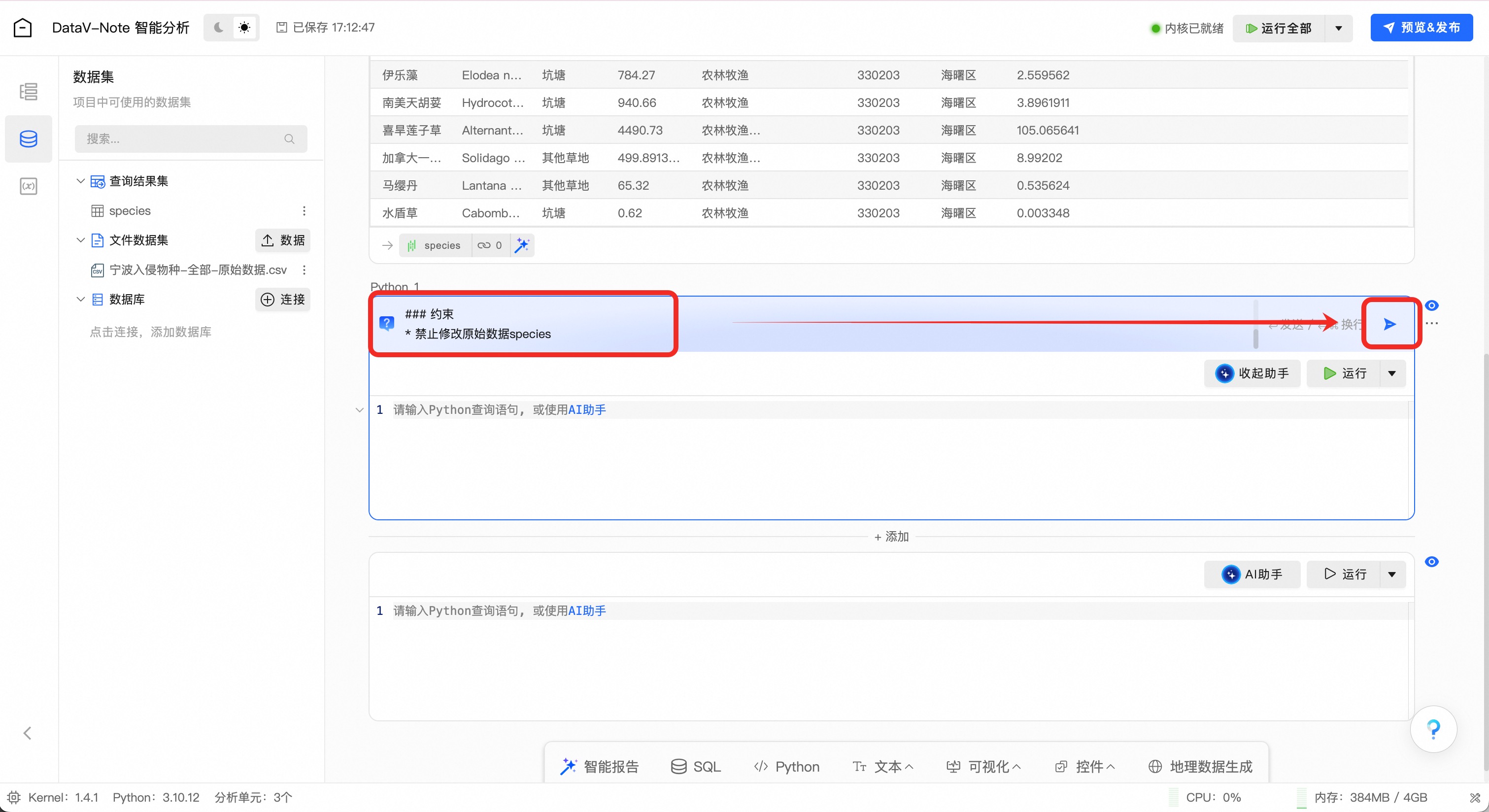Click the send arrow in AI prompt
The width and height of the screenshot is (1489, 812).
pyautogui.click(x=1389, y=324)
